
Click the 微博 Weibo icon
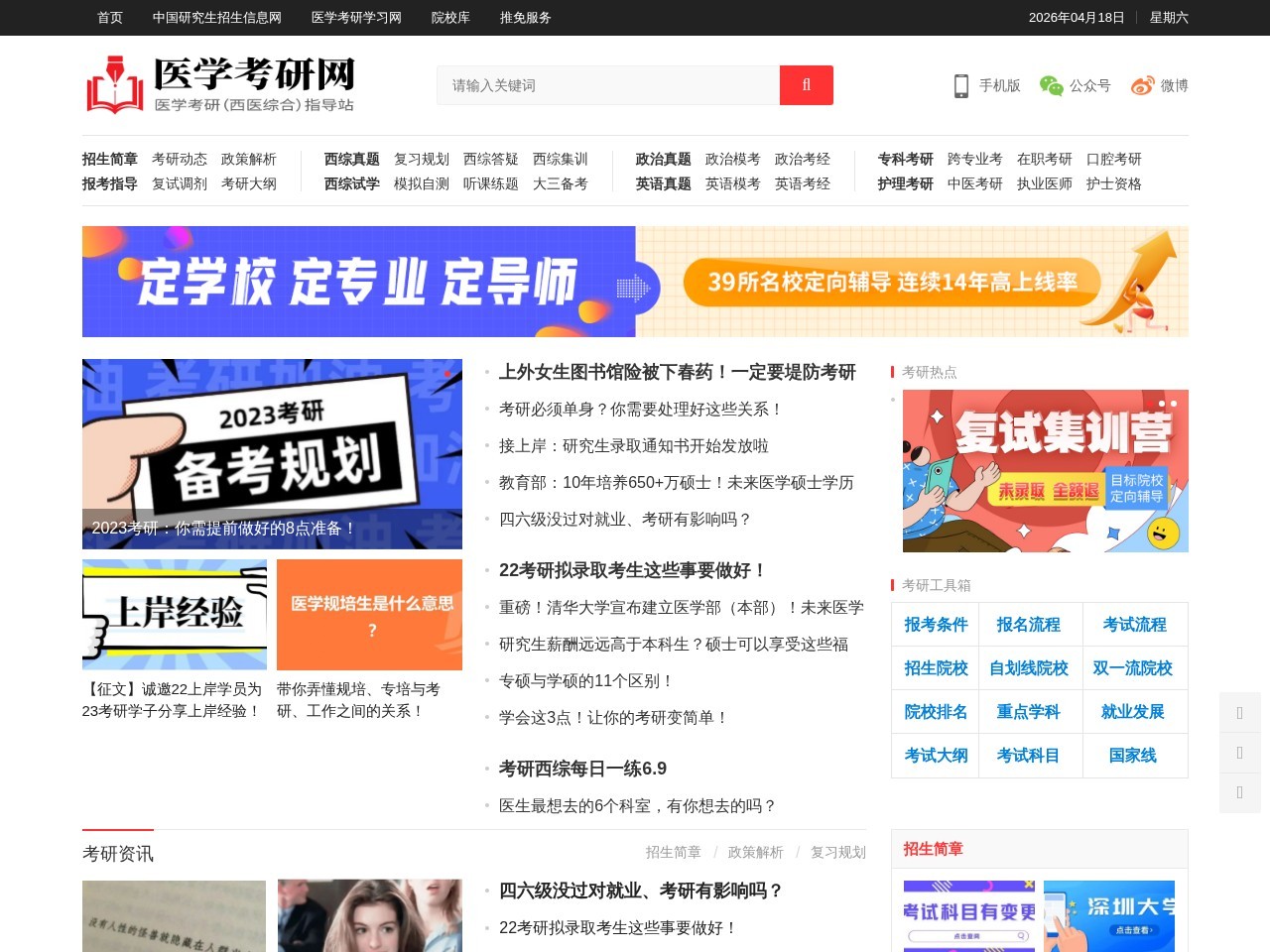(x=1143, y=85)
